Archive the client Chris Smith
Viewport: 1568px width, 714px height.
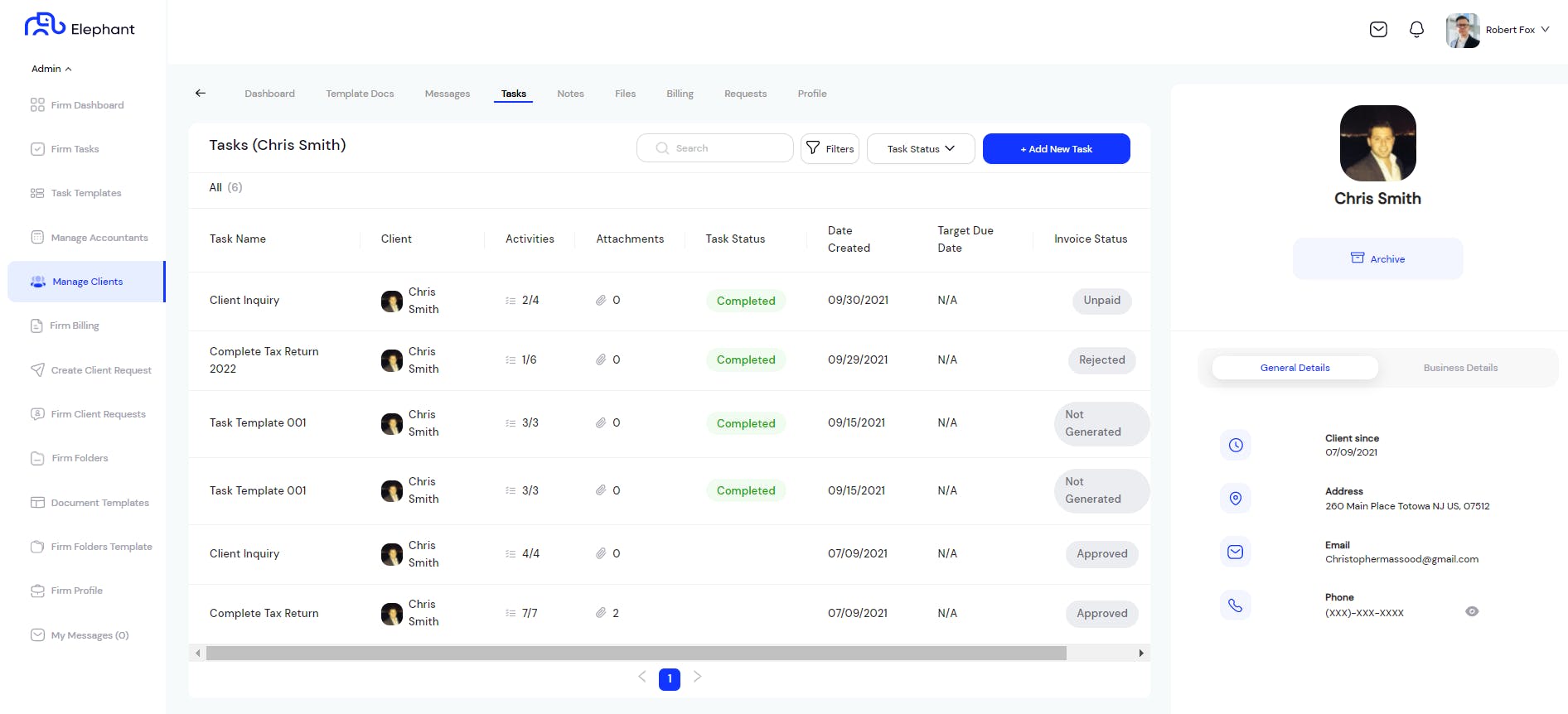click(1377, 258)
